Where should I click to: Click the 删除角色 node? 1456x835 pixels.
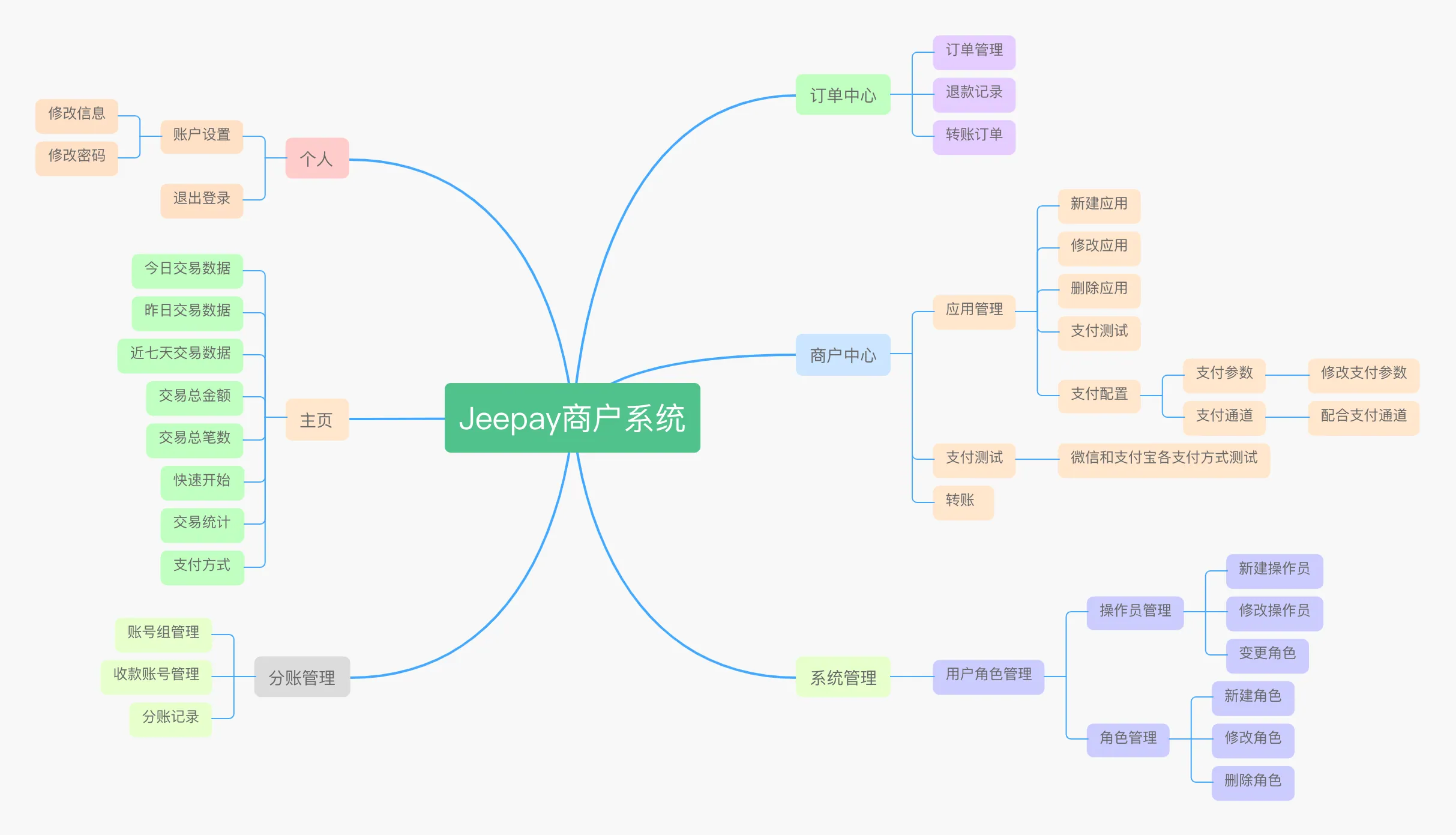tap(1253, 783)
